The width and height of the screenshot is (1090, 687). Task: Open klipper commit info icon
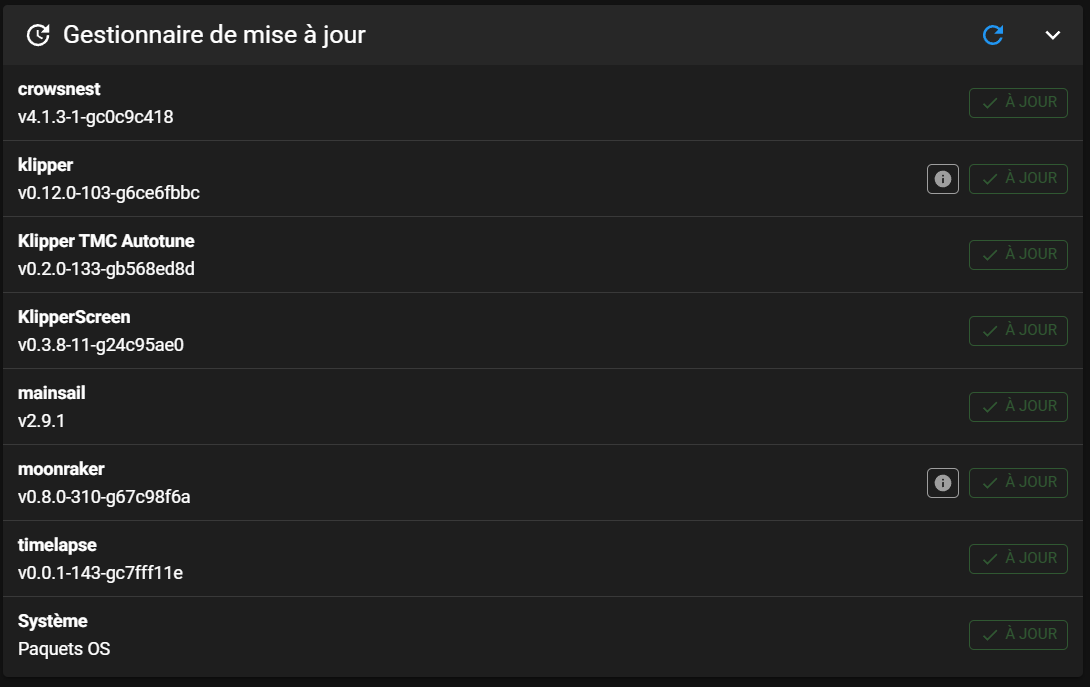942,179
